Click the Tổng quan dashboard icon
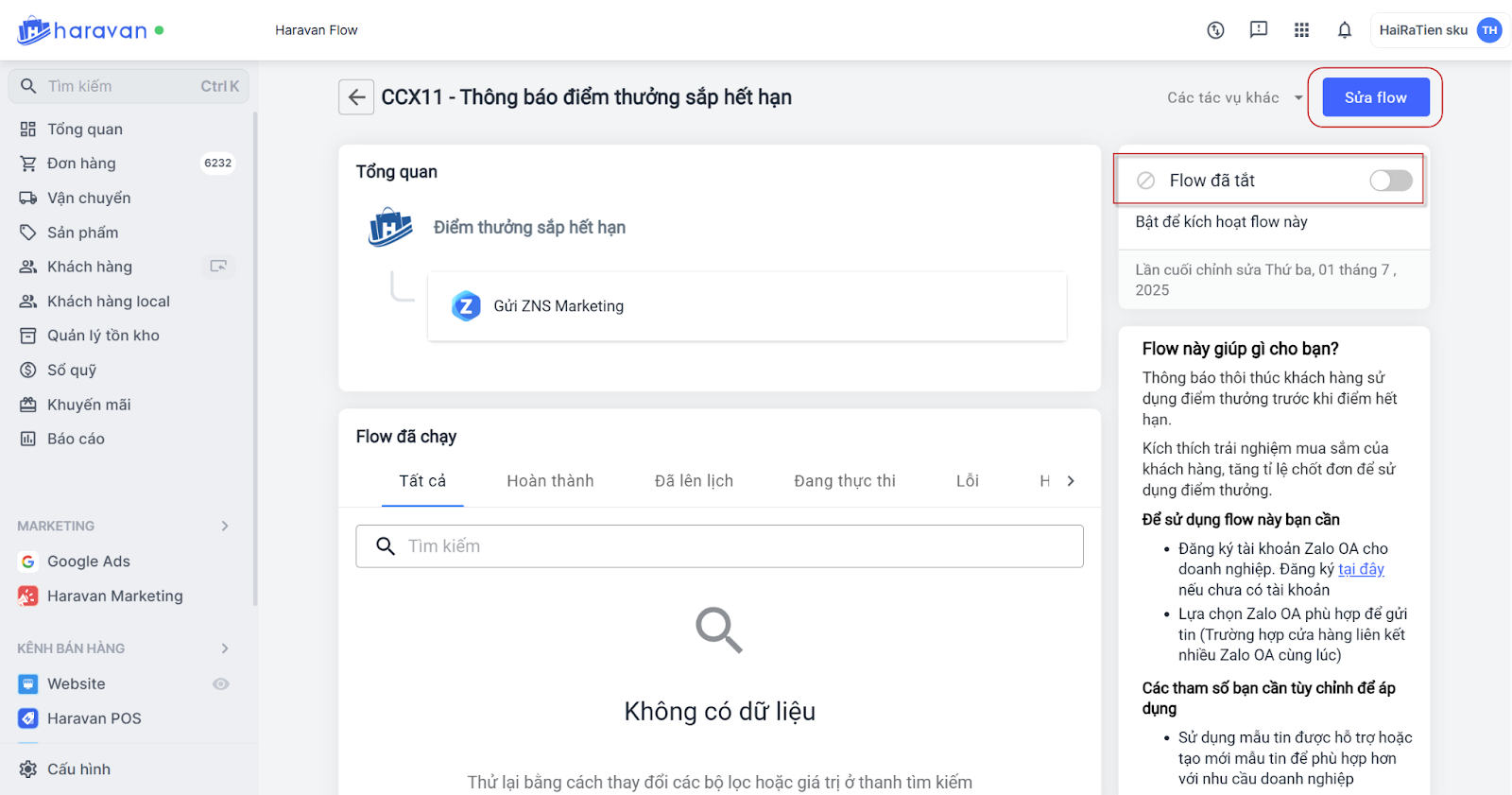The height and width of the screenshot is (795, 1512). [x=28, y=129]
